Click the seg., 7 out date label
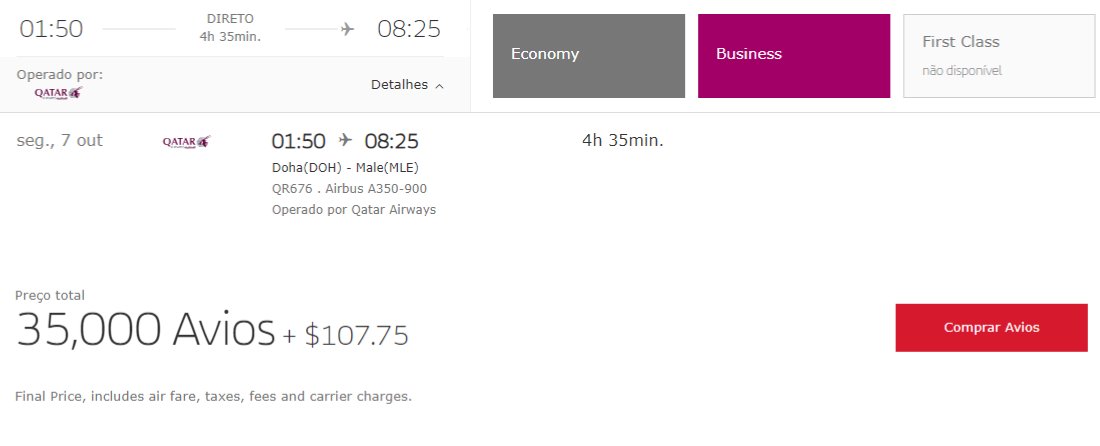This screenshot has height=446, width=1100. (x=60, y=140)
